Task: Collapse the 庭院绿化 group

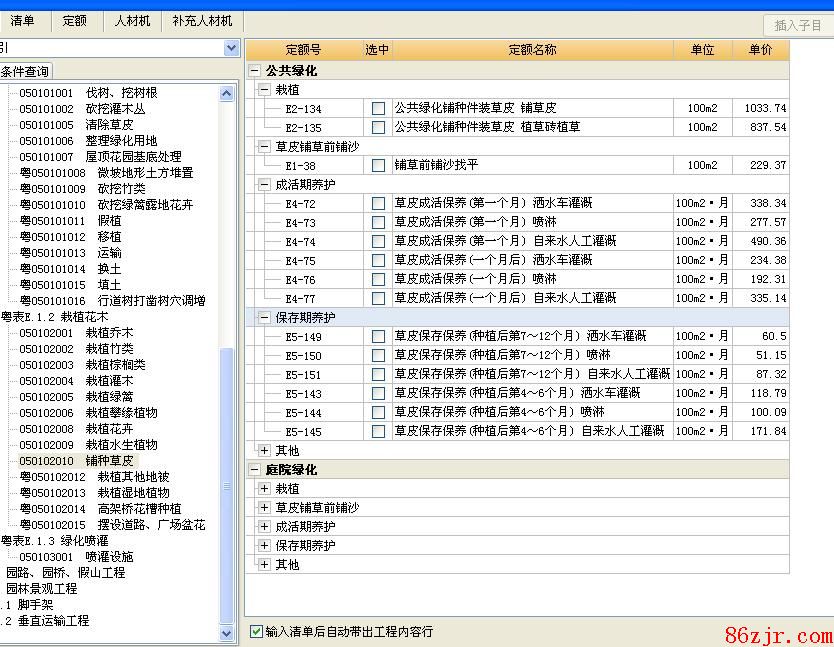Action: tap(255, 470)
